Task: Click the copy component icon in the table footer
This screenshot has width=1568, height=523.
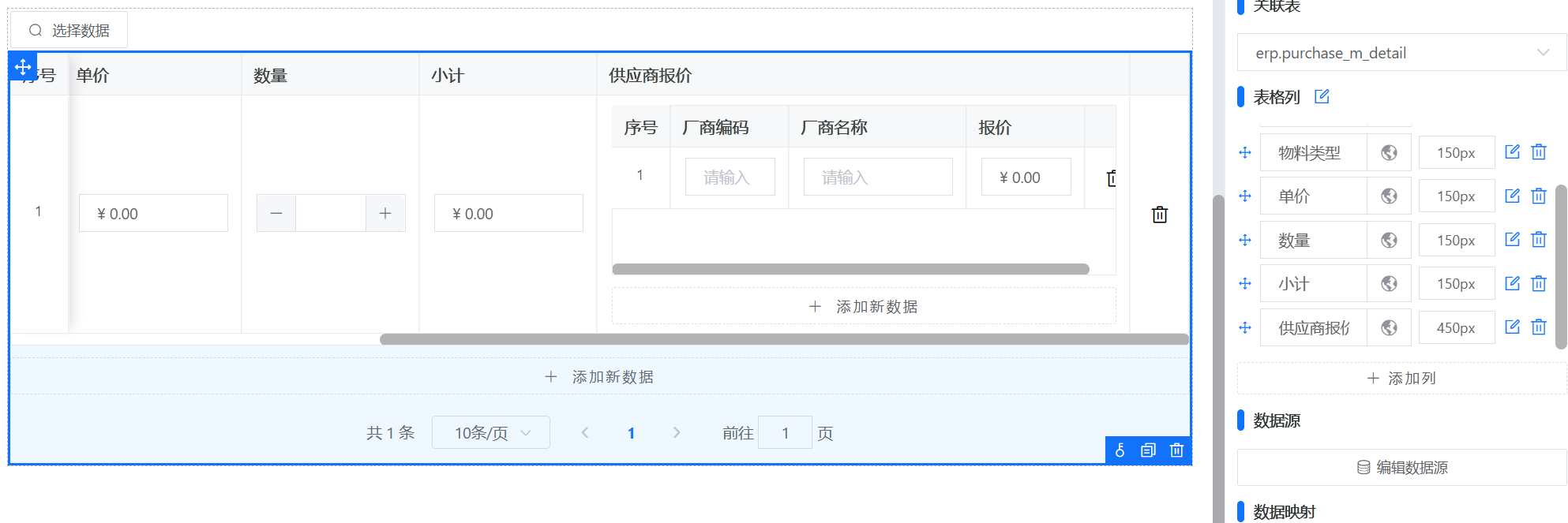Action: click(1148, 450)
